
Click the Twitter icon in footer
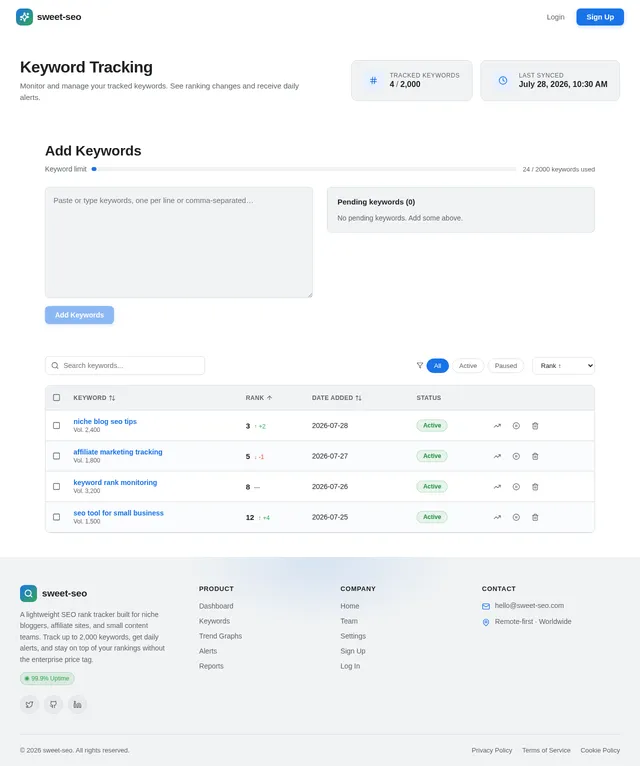[29, 704]
